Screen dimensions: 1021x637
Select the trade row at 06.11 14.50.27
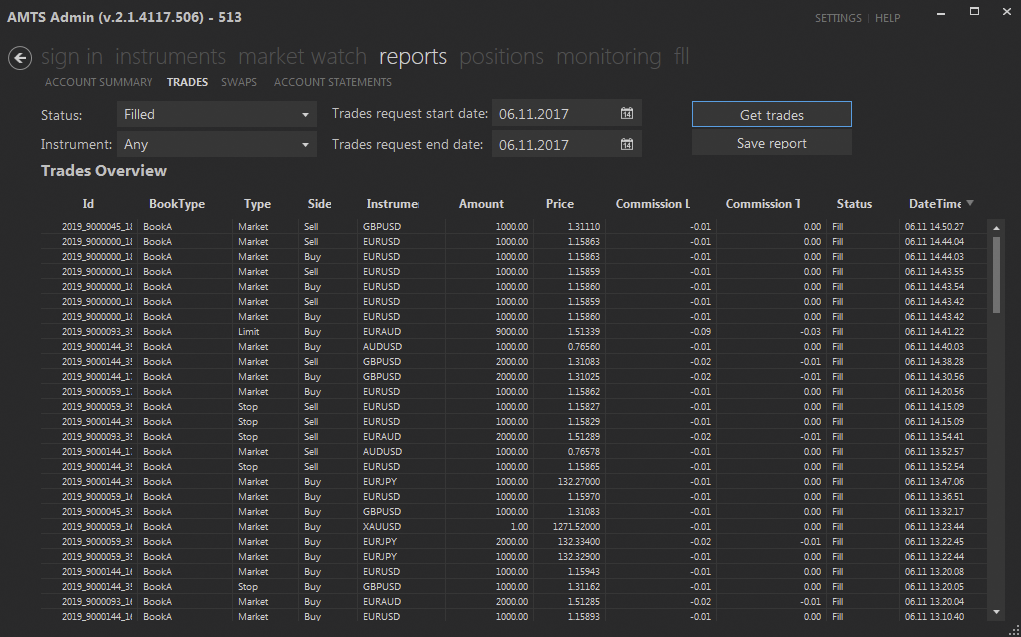514,227
